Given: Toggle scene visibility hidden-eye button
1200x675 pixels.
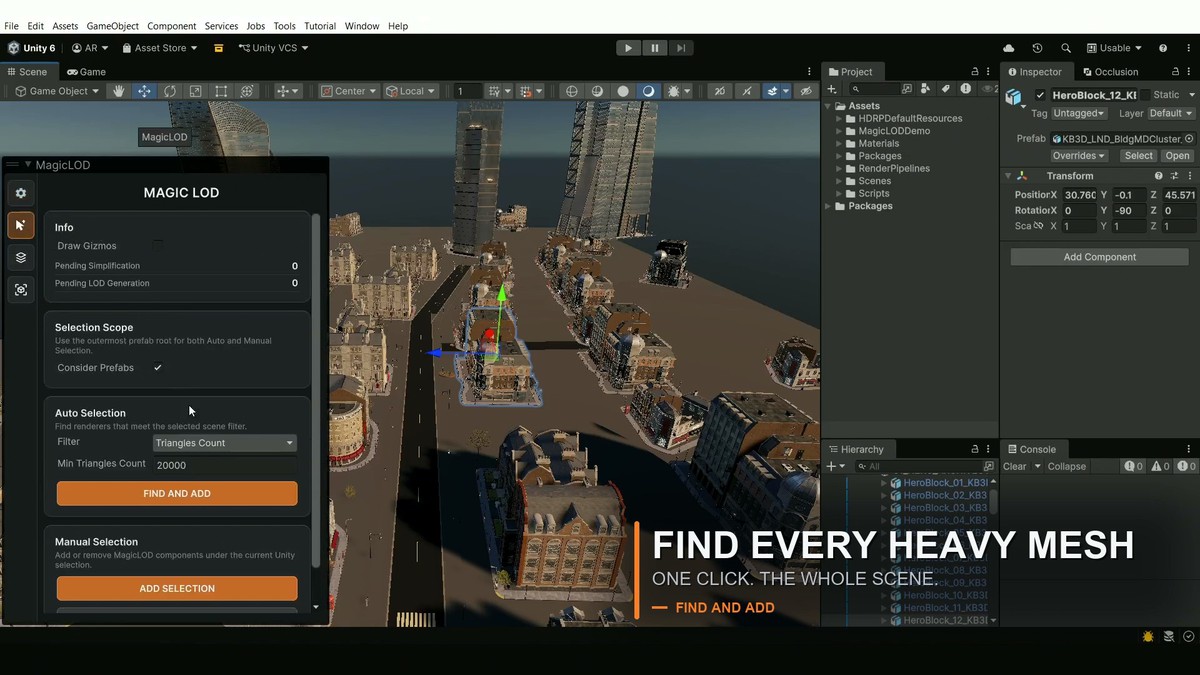Looking at the screenshot, I should pyautogui.click(x=806, y=91).
